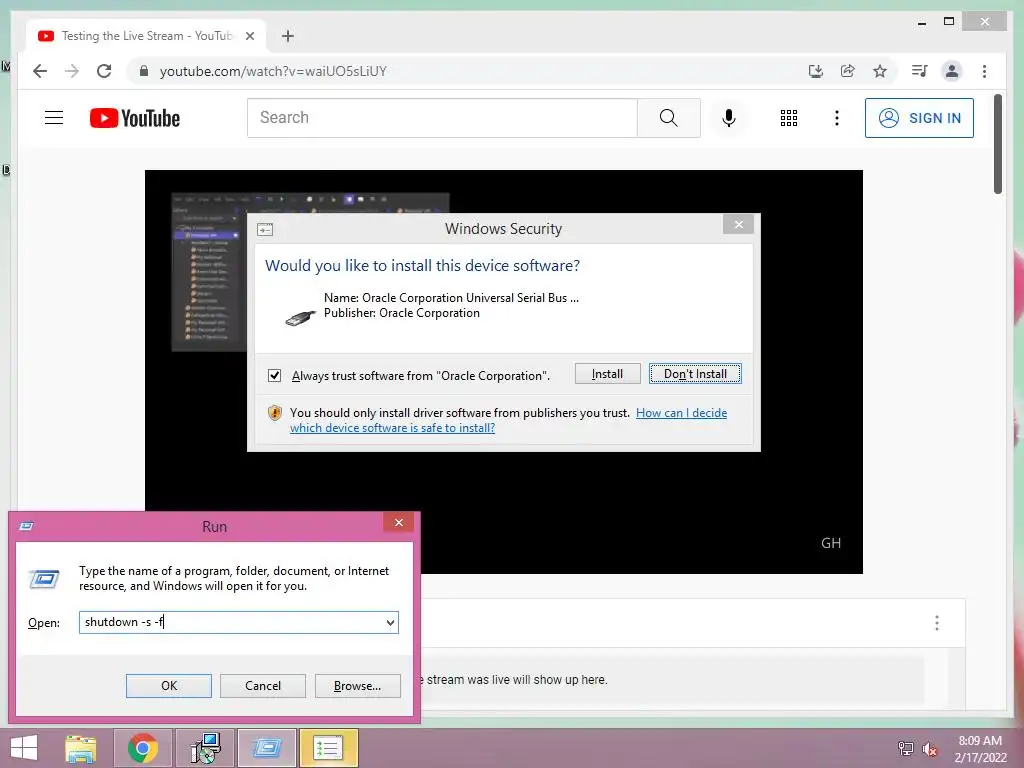This screenshot has width=1024, height=768.
Task: Open Chrome media control icon
Action: coord(920,71)
